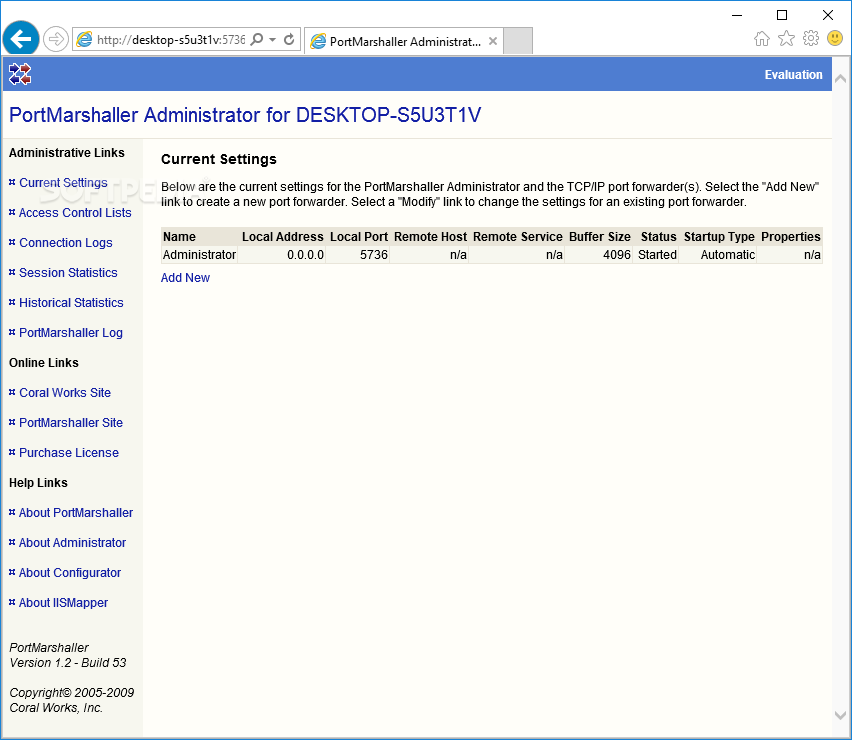Click the Evaluation label in header
The width and height of the screenshot is (852, 740).
[x=793, y=75]
